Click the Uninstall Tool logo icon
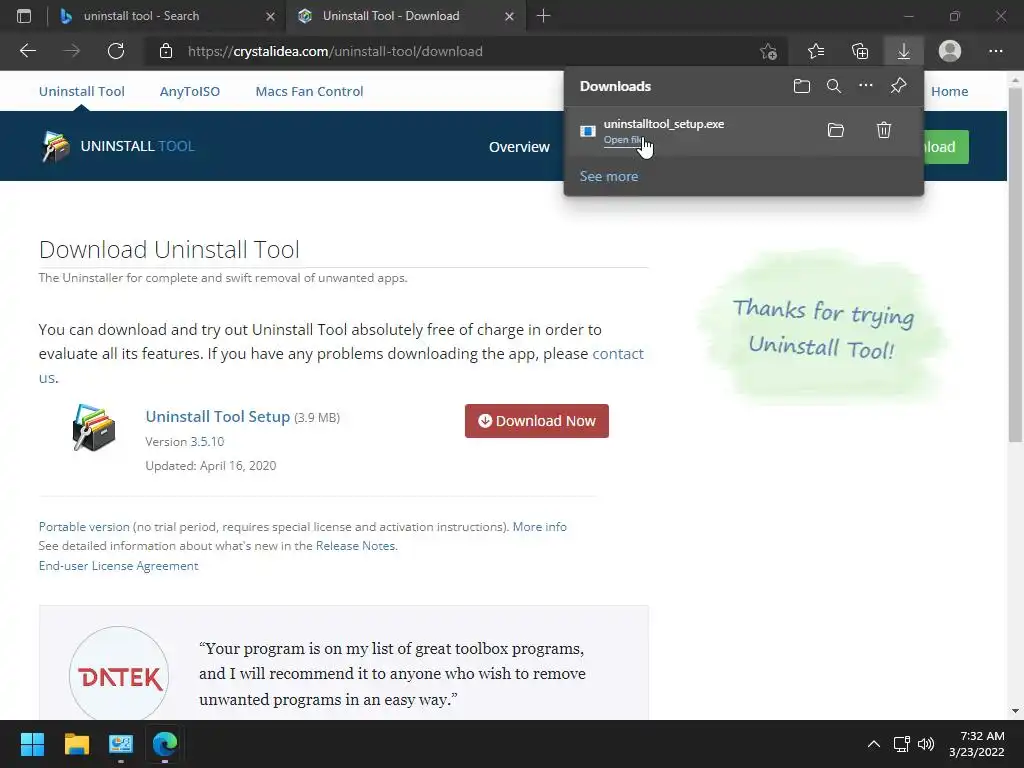The height and width of the screenshot is (768, 1024). click(56, 146)
